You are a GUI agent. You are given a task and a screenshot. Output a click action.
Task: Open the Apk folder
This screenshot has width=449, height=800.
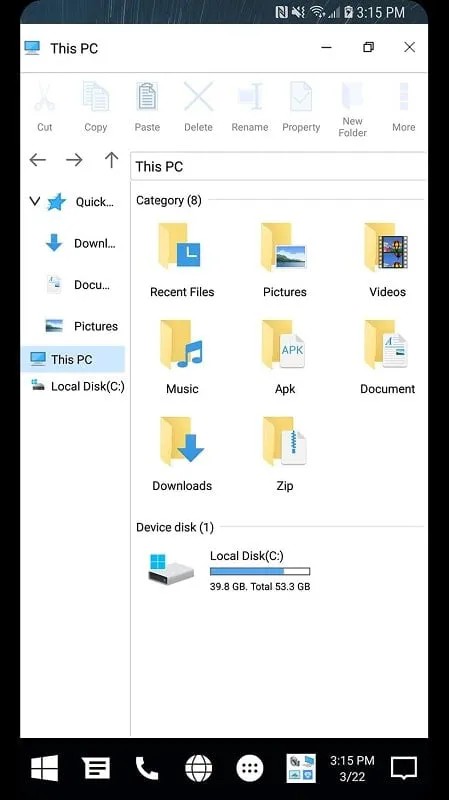pos(284,357)
